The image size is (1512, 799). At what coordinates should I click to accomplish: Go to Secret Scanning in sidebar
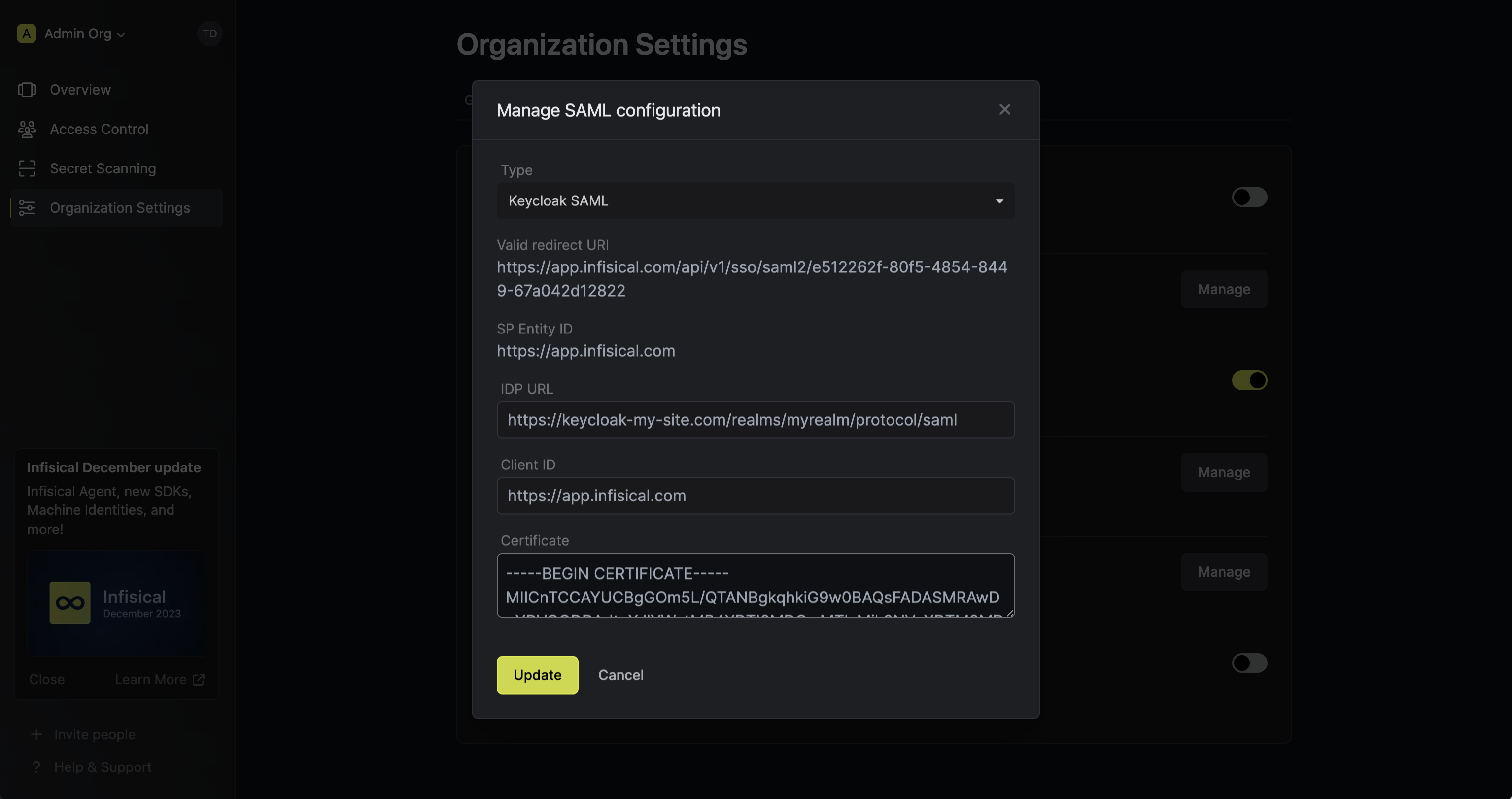(116, 168)
